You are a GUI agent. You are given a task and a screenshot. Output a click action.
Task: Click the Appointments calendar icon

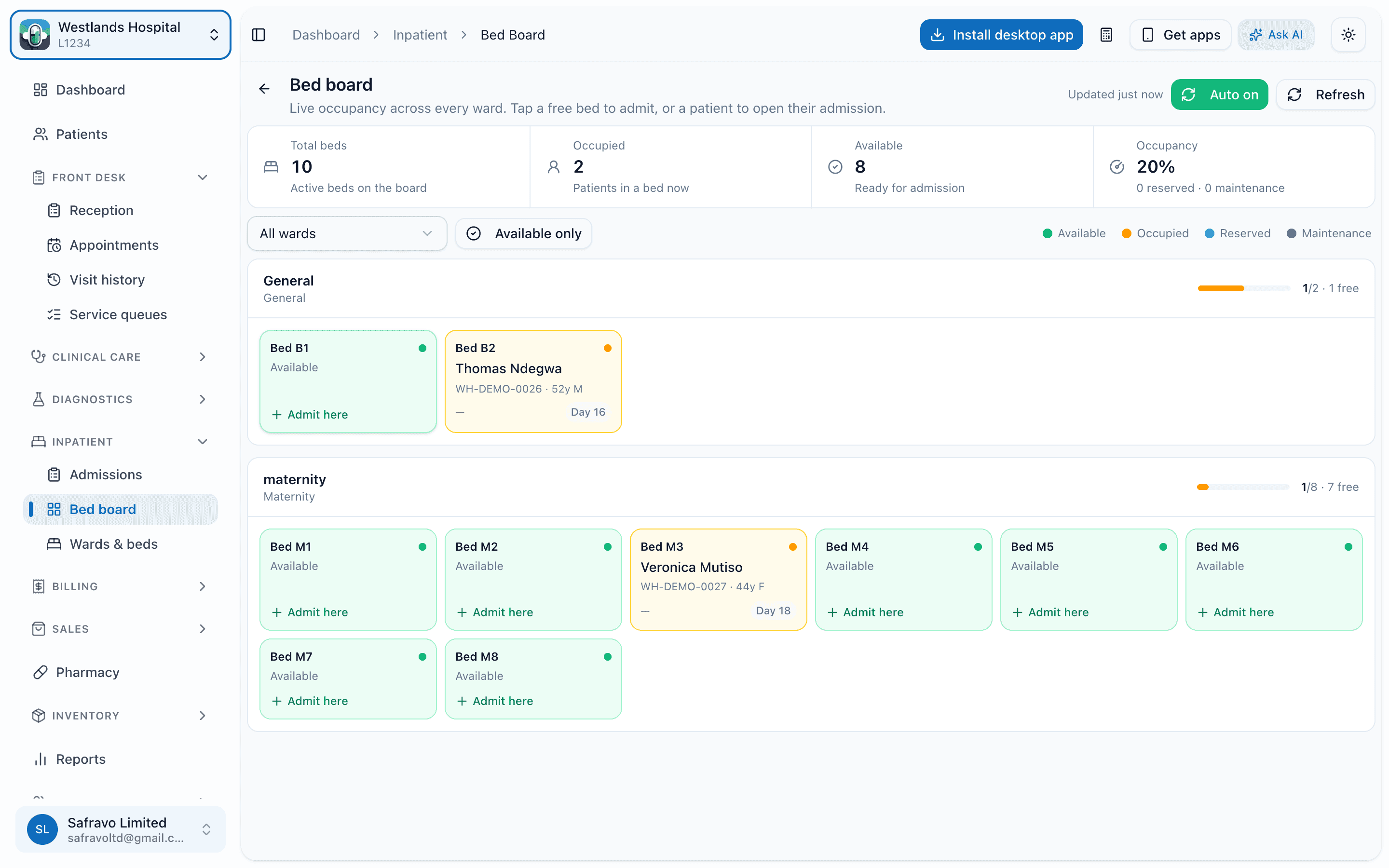tap(54, 245)
